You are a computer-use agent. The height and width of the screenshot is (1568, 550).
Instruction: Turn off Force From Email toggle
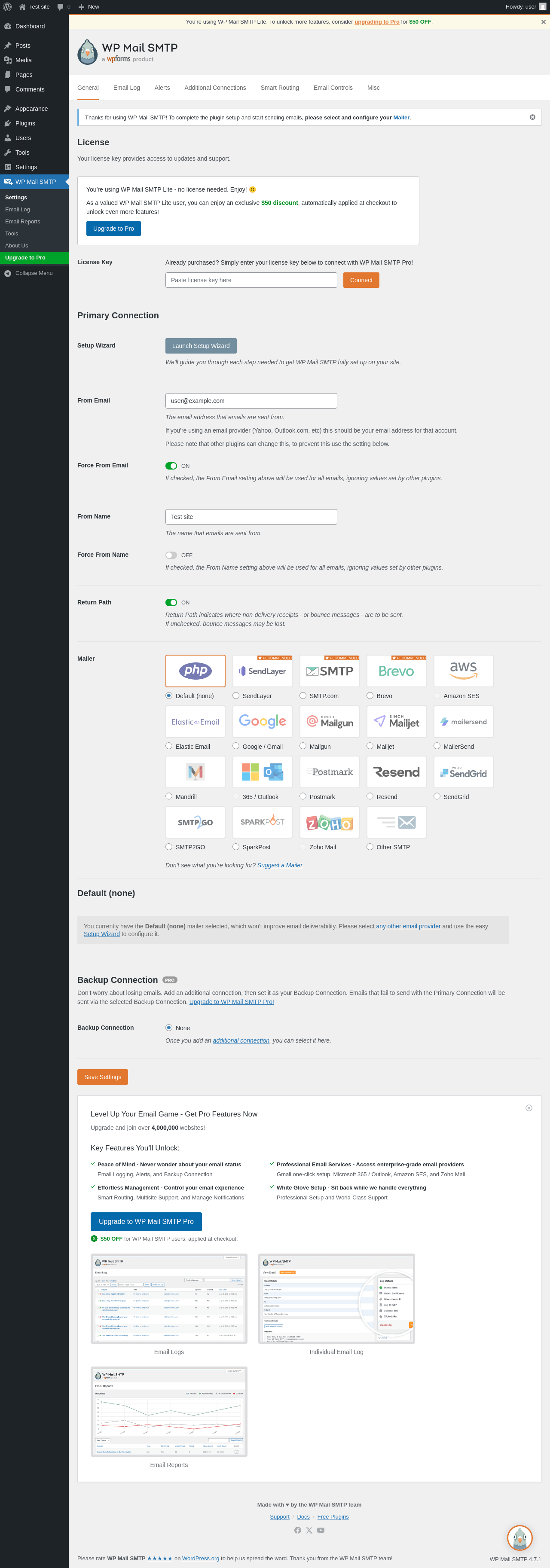(x=171, y=466)
